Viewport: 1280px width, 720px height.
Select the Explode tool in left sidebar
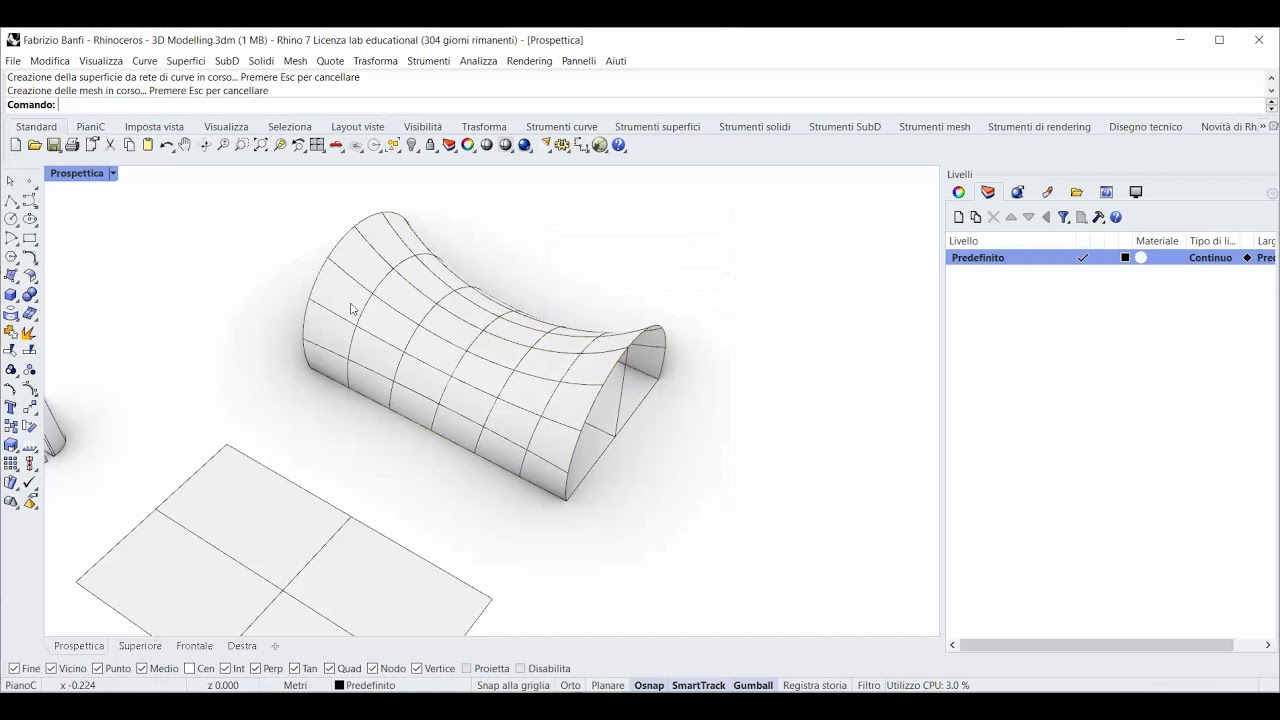point(30,332)
